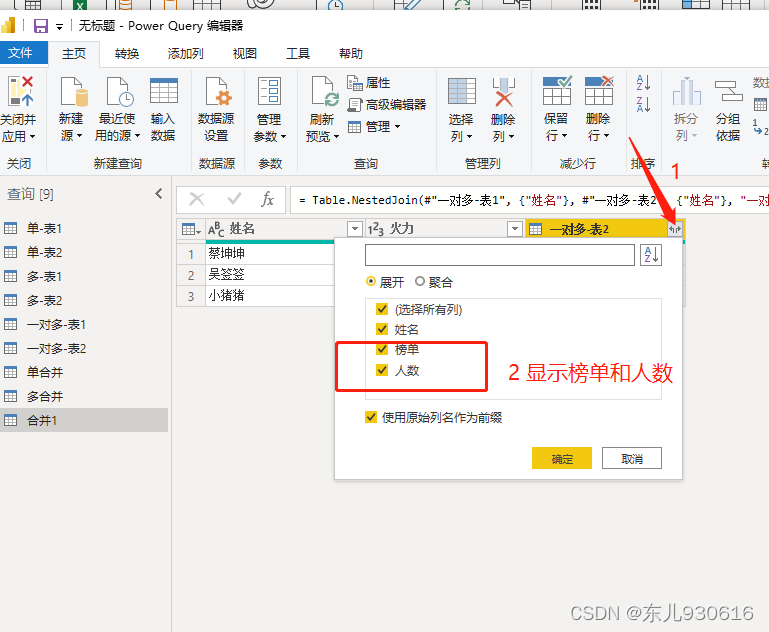Toggle the (选择所有列) checkbox
This screenshot has height=632, width=769.
[382, 309]
